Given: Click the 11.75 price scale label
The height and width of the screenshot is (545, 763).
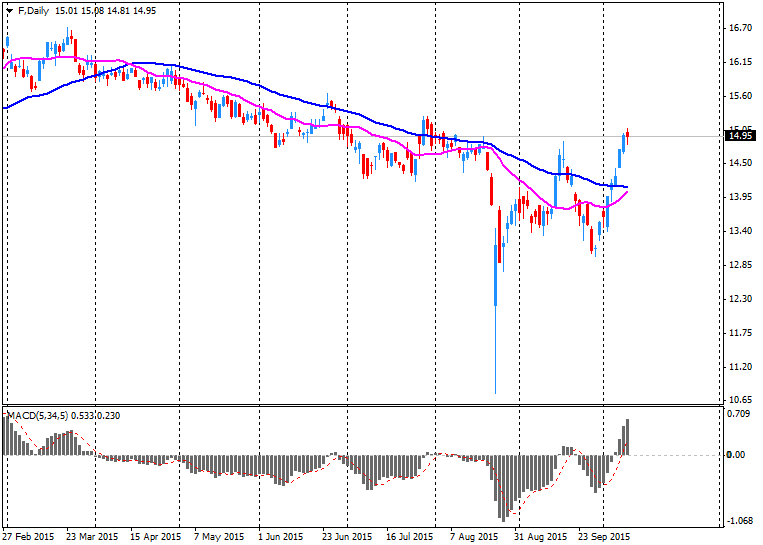Looking at the screenshot, I should click(741, 333).
